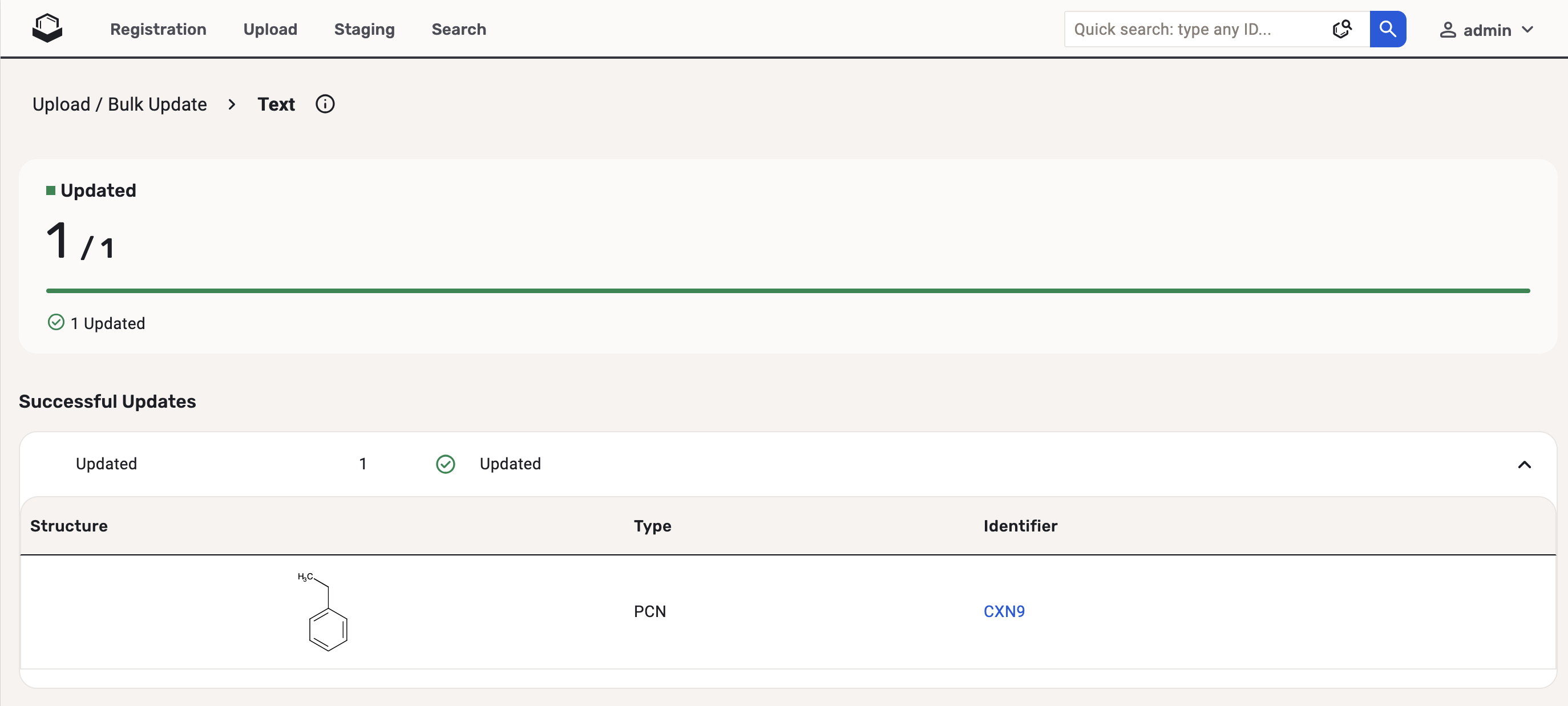Click the app logo home icon
Image resolution: width=1568 pixels, height=706 pixels.
(x=47, y=29)
